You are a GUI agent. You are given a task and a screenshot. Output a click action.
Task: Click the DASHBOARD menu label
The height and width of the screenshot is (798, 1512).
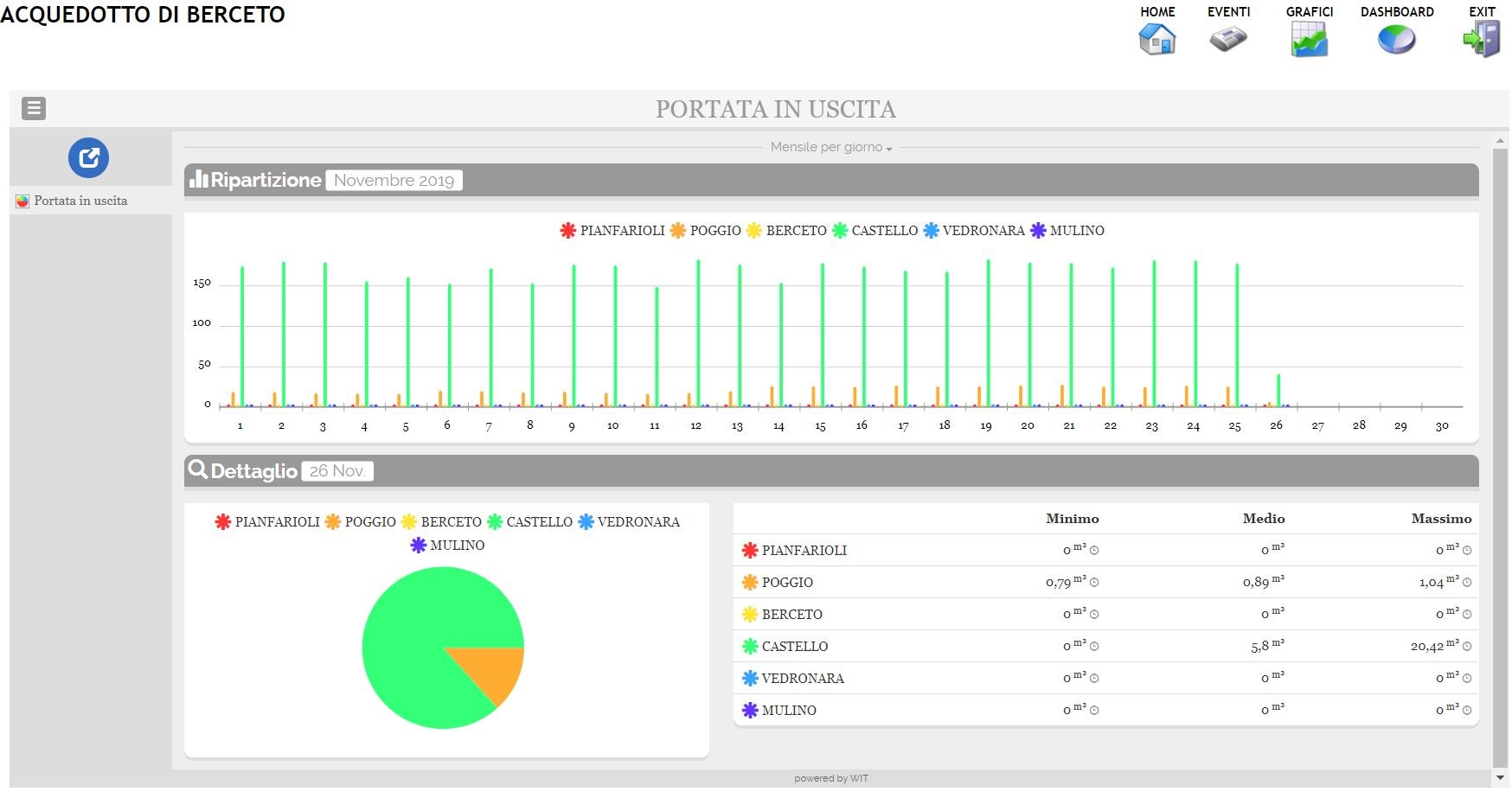click(x=1397, y=12)
